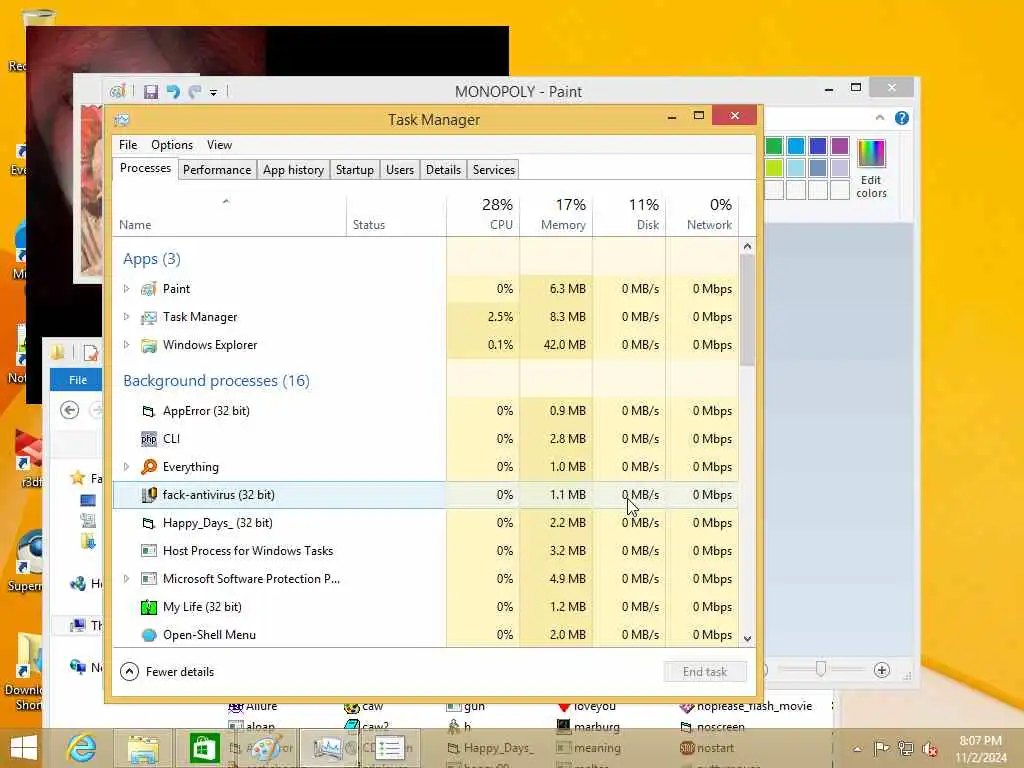The width and height of the screenshot is (1024, 768).
Task: Sort by the Memory column header
Action: click(x=556, y=215)
